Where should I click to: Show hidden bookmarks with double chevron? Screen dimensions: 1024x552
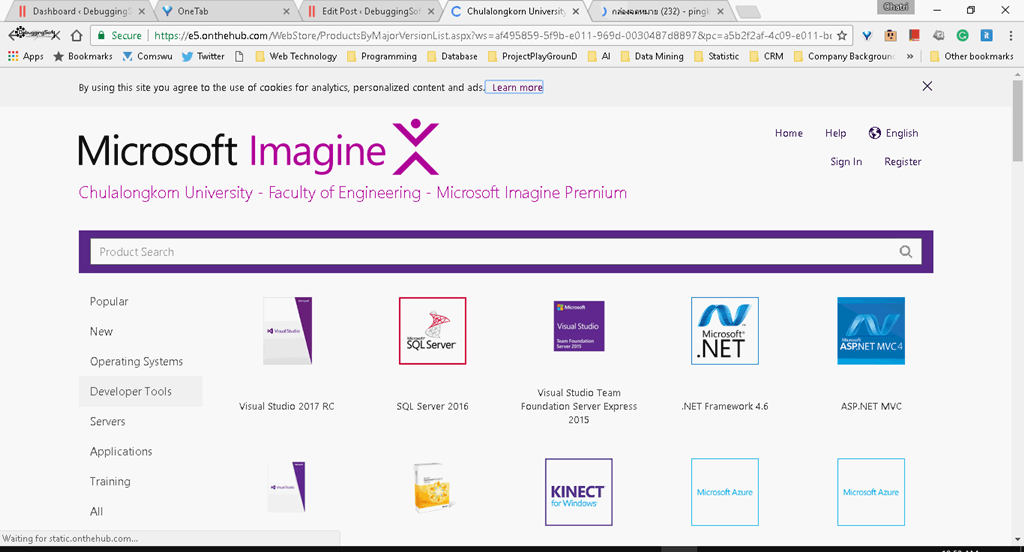pyautogui.click(x=910, y=56)
